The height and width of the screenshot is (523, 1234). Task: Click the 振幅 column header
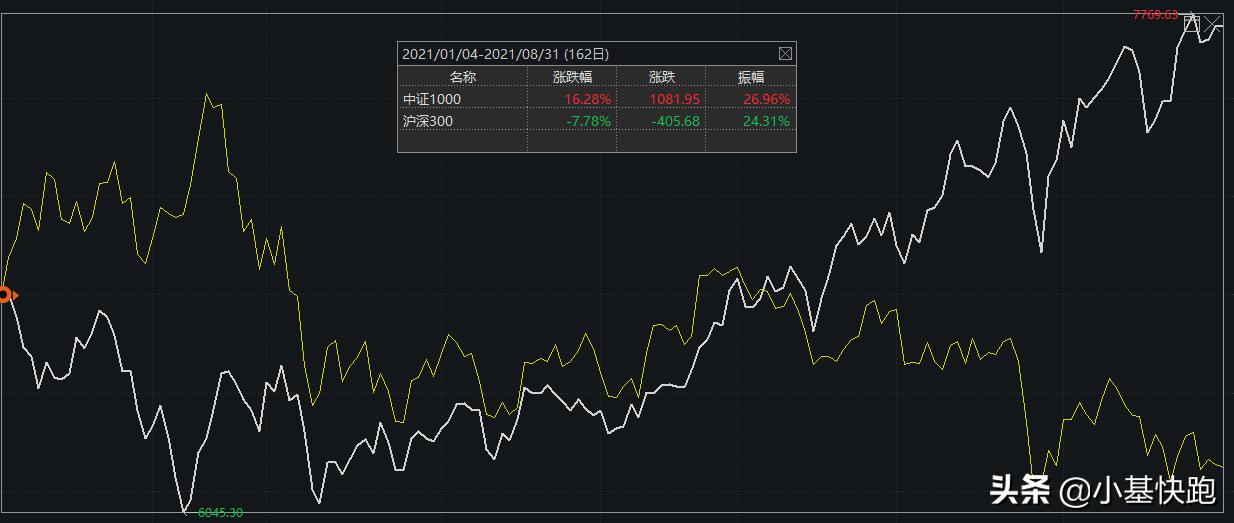click(751, 77)
